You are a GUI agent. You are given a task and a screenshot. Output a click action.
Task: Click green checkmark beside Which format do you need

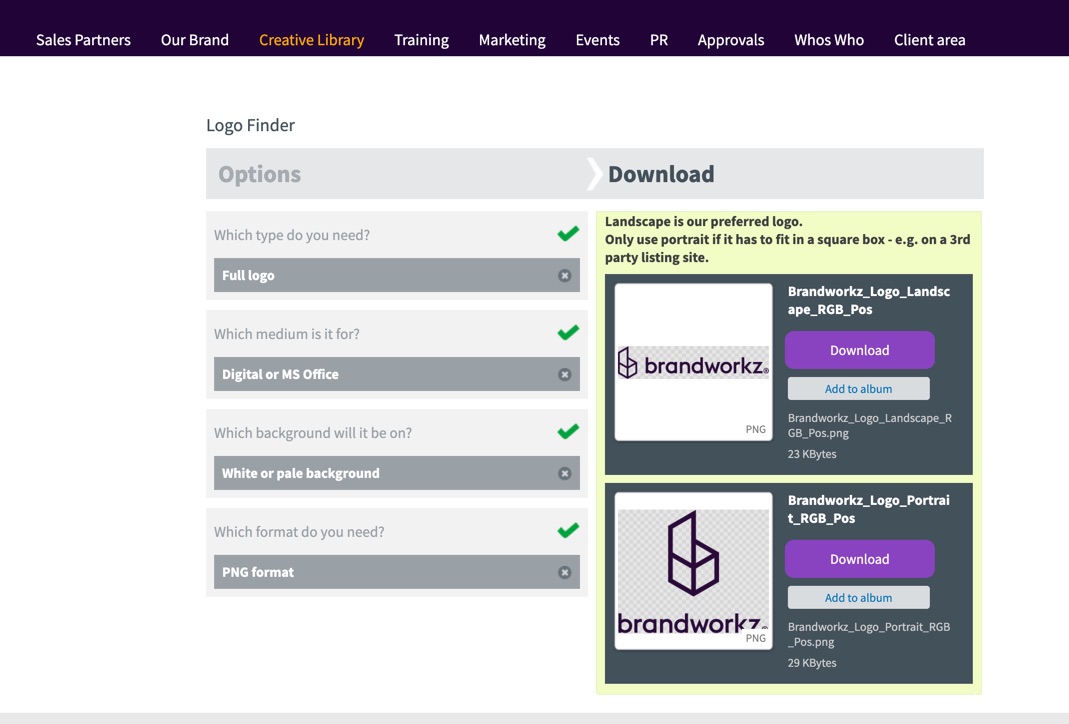568,530
